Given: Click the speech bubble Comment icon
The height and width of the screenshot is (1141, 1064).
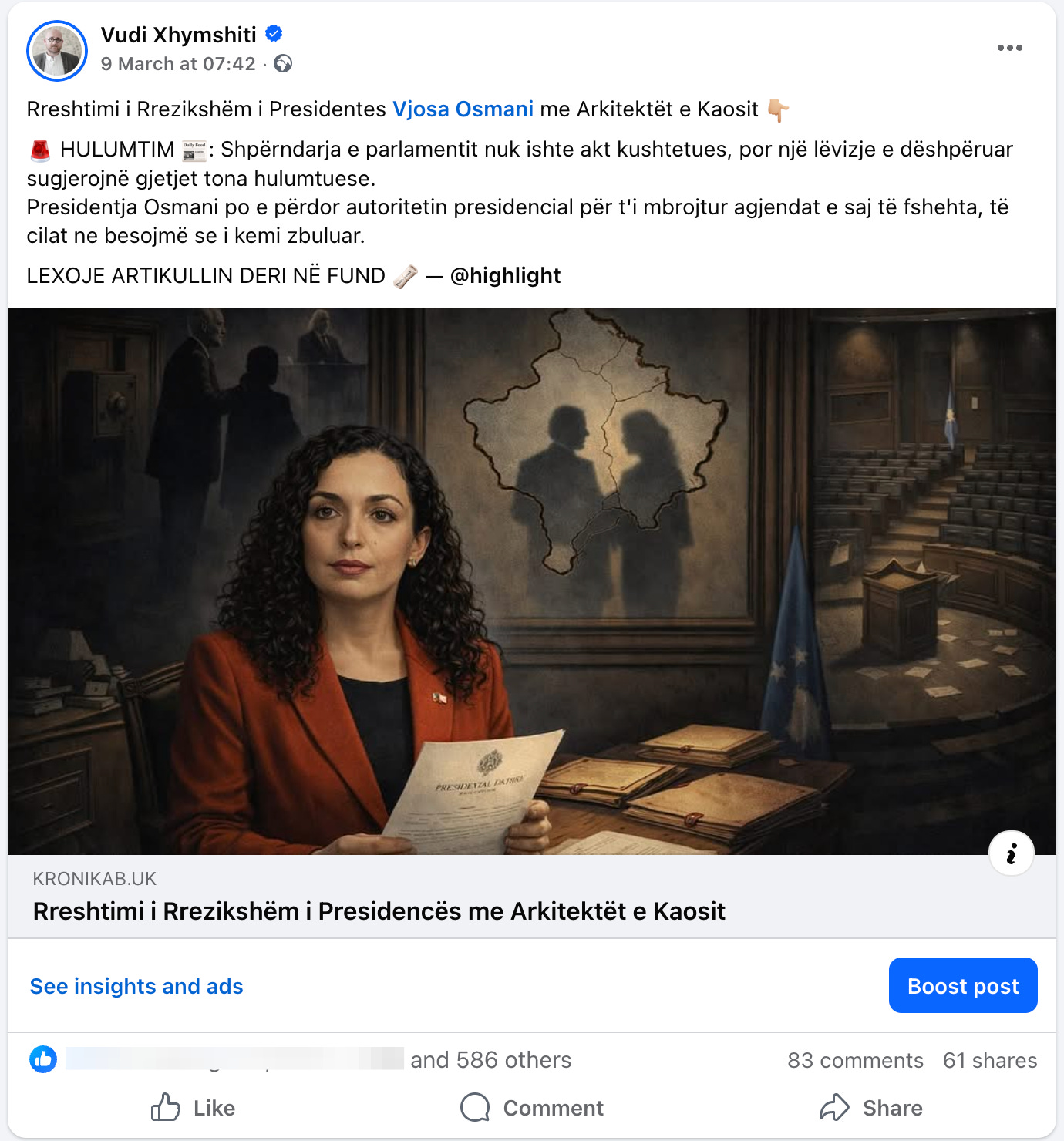Looking at the screenshot, I should pyautogui.click(x=475, y=1108).
